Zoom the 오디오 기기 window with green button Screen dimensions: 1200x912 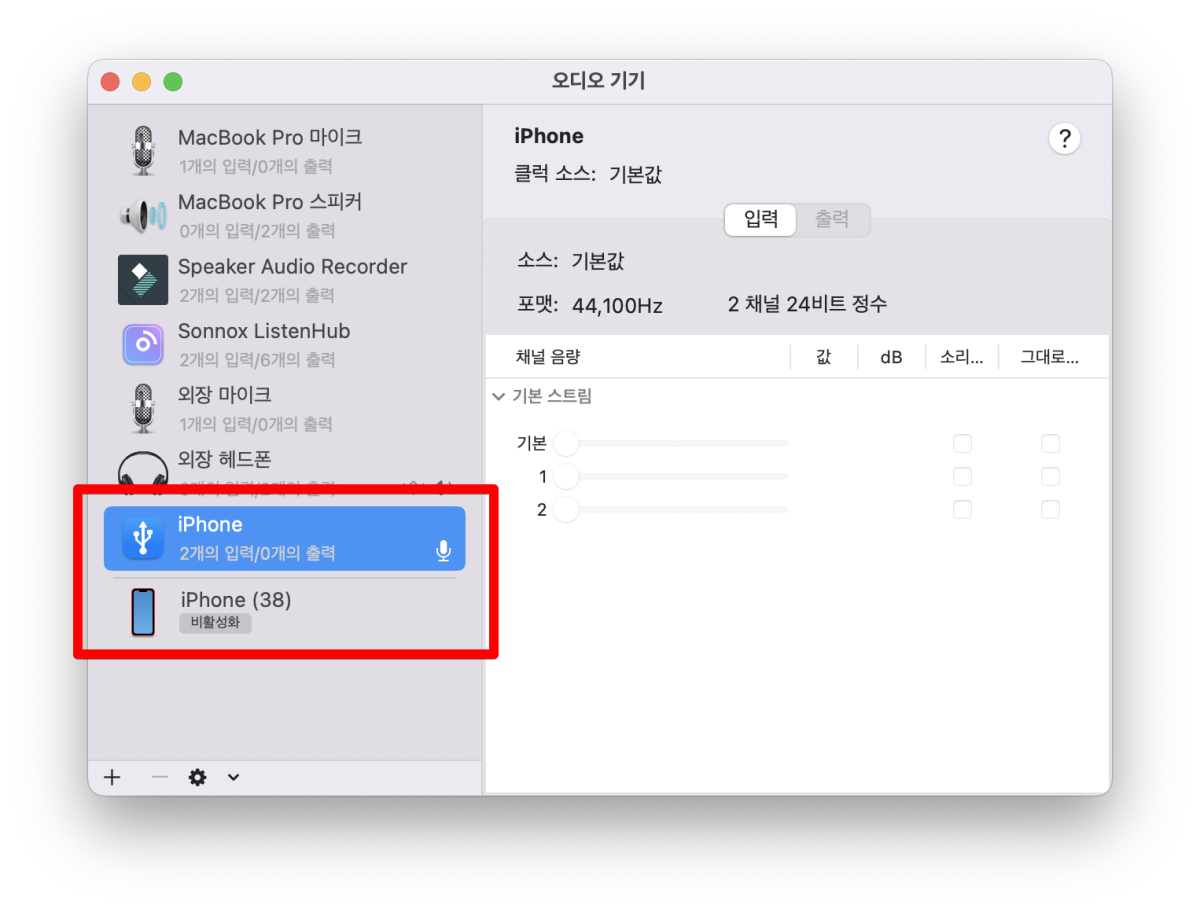[173, 82]
